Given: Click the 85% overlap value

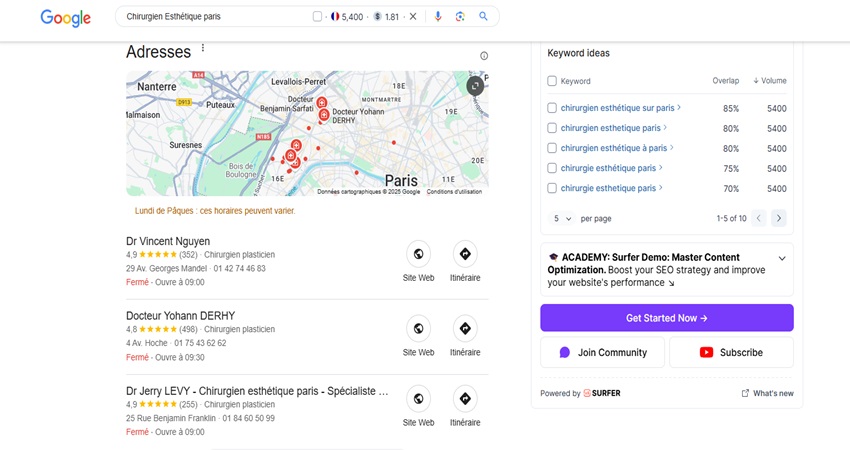Looking at the screenshot, I should [x=731, y=108].
